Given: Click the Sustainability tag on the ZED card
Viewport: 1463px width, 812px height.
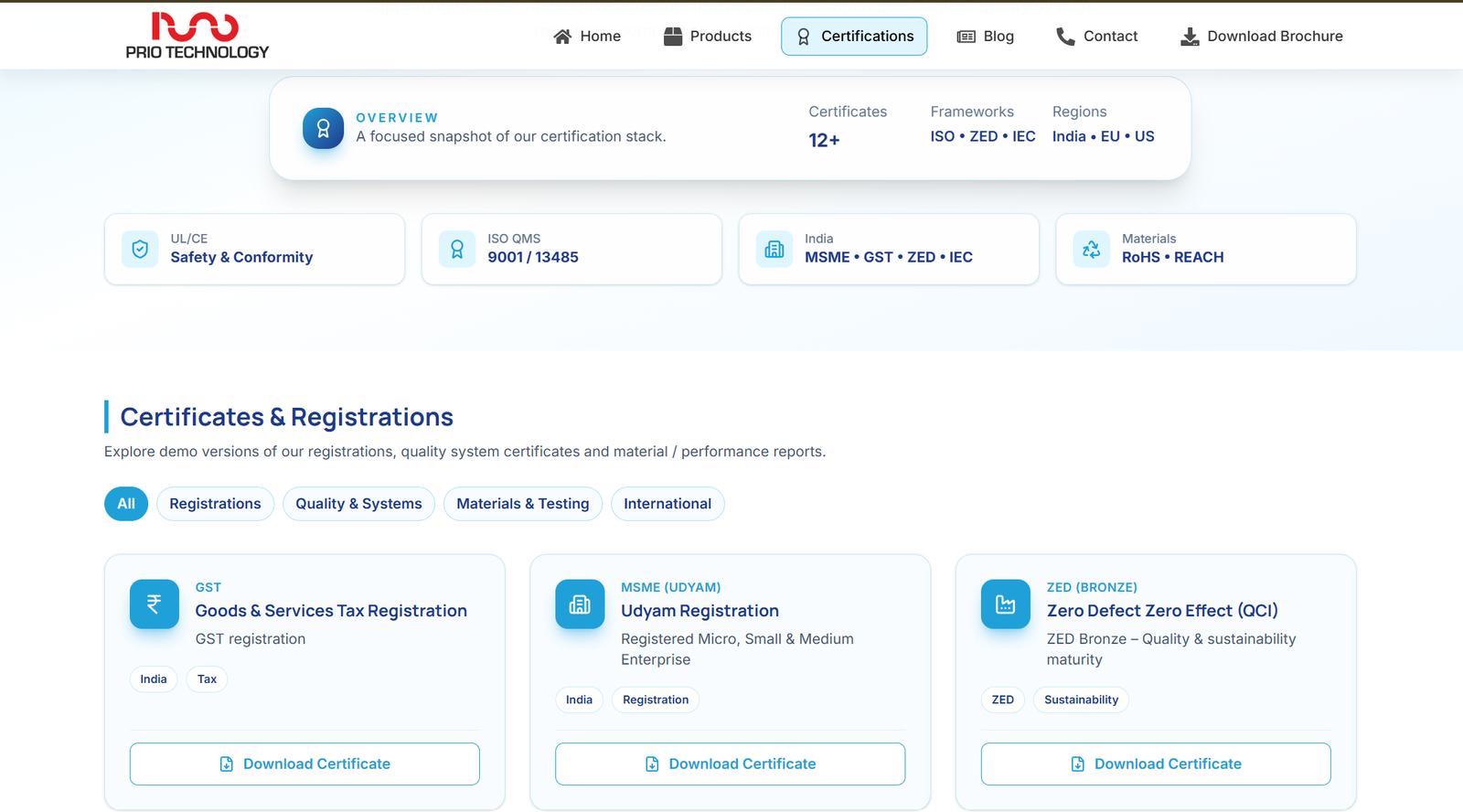Looking at the screenshot, I should coord(1081,700).
